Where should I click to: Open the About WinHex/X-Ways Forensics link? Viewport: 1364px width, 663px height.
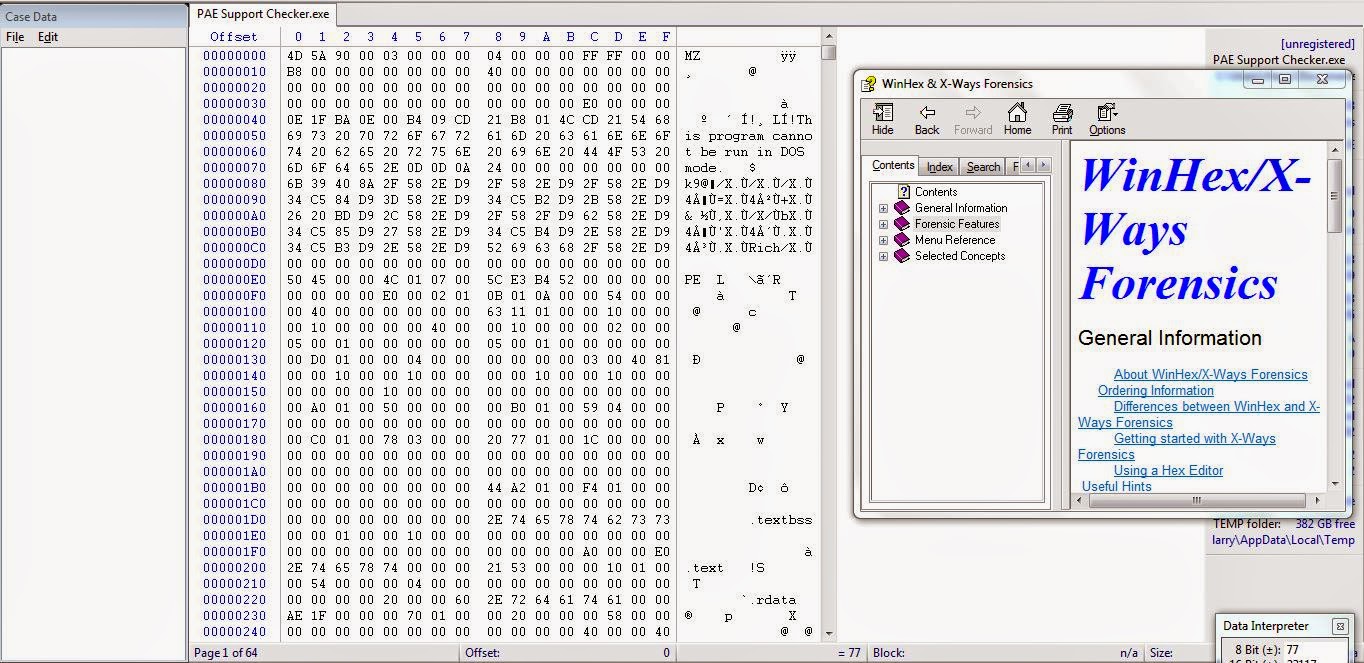click(1208, 374)
